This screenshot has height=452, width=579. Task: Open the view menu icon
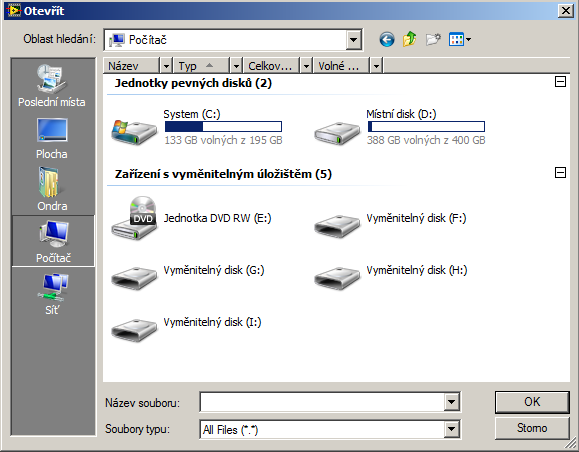pyautogui.click(x=460, y=39)
